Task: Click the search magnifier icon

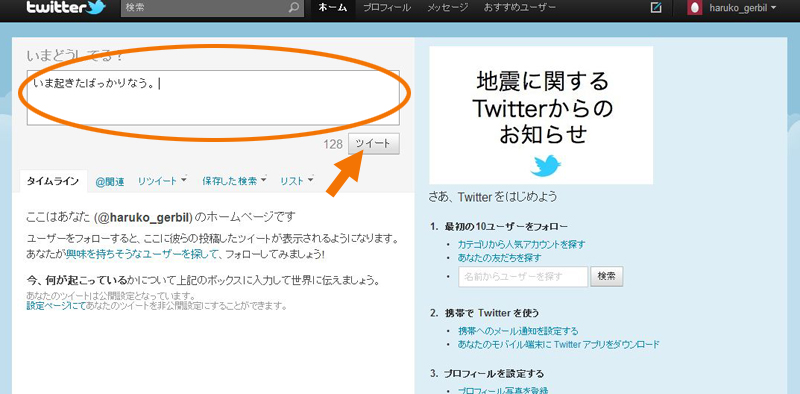Action: point(294,8)
